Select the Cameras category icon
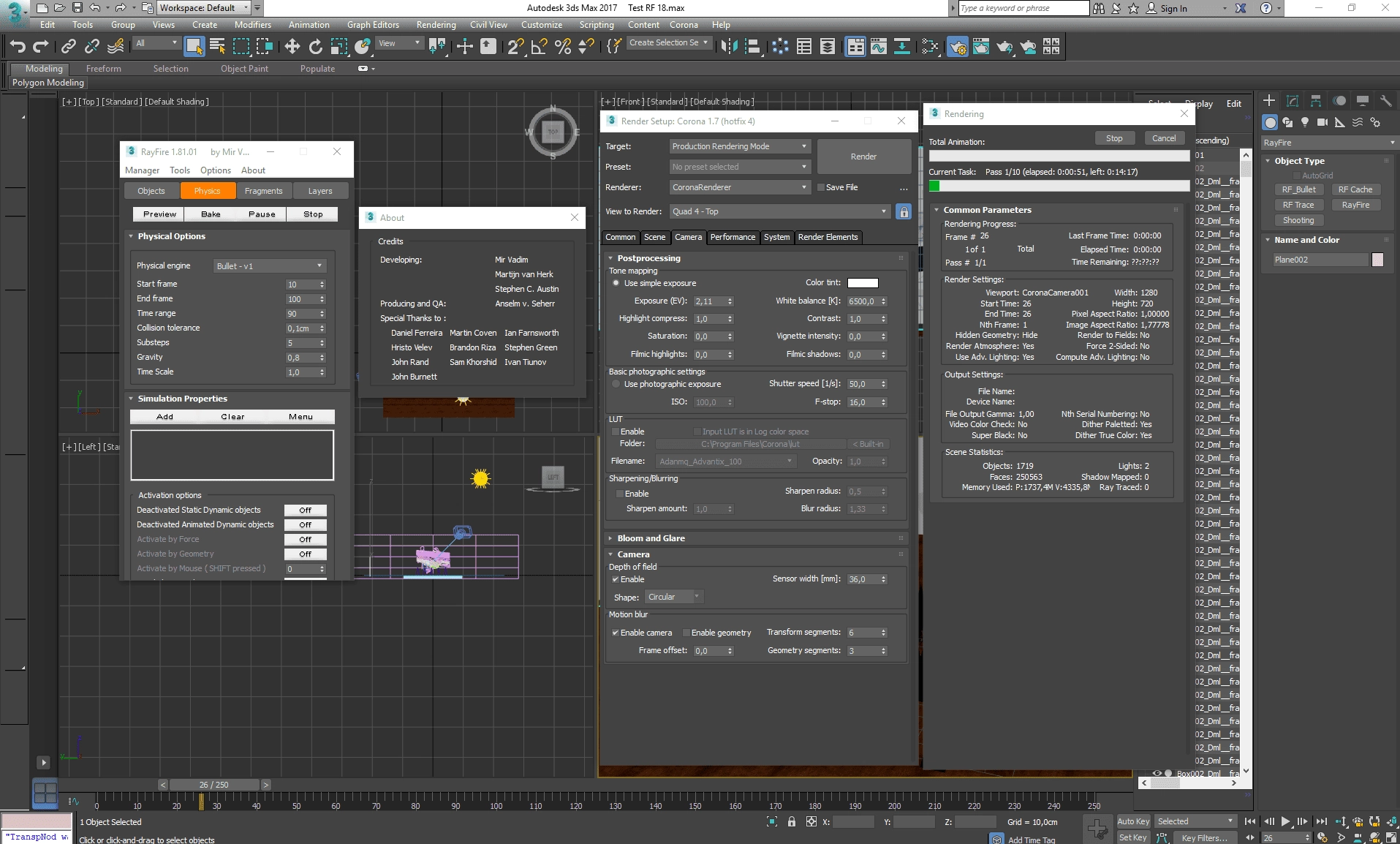 pyautogui.click(x=1323, y=122)
